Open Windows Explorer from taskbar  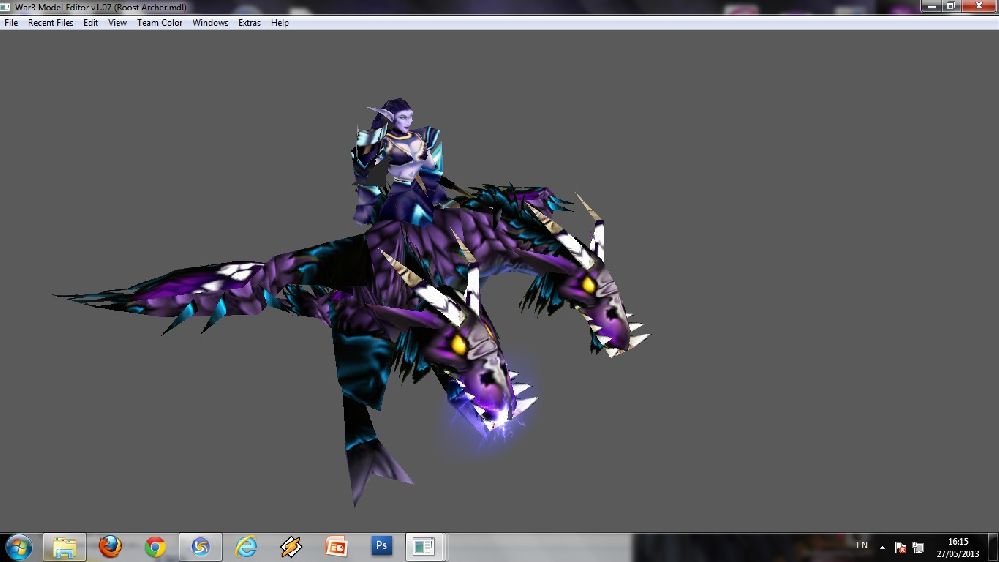[x=64, y=547]
